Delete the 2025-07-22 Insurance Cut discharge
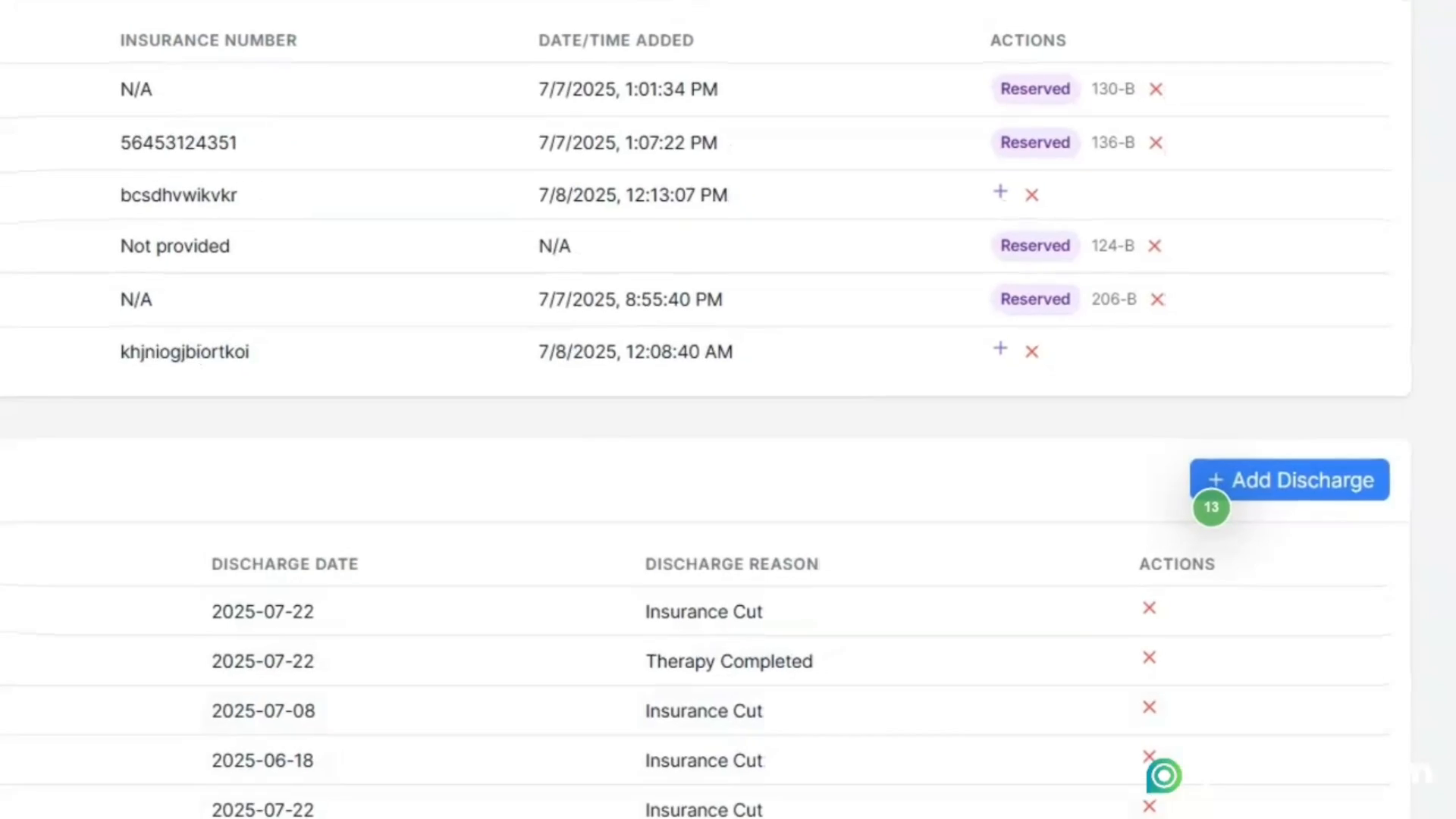Screen dimensions: 1456x819 (1149, 607)
